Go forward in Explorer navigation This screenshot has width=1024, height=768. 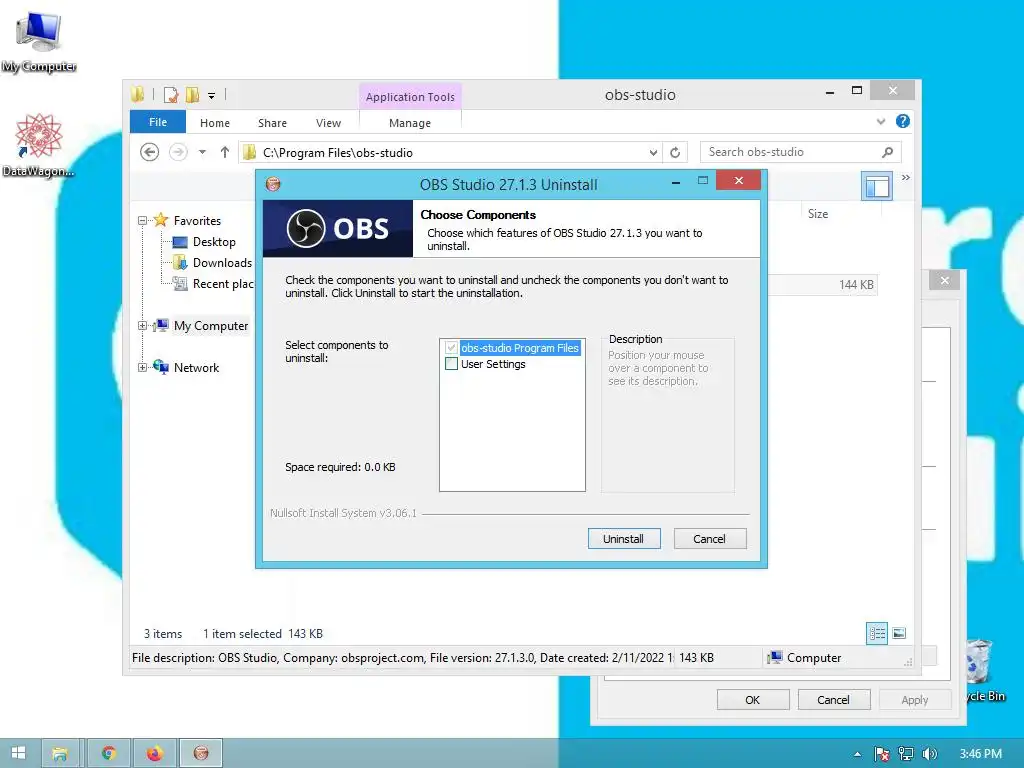pyautogui.click(x=178, y=152)
